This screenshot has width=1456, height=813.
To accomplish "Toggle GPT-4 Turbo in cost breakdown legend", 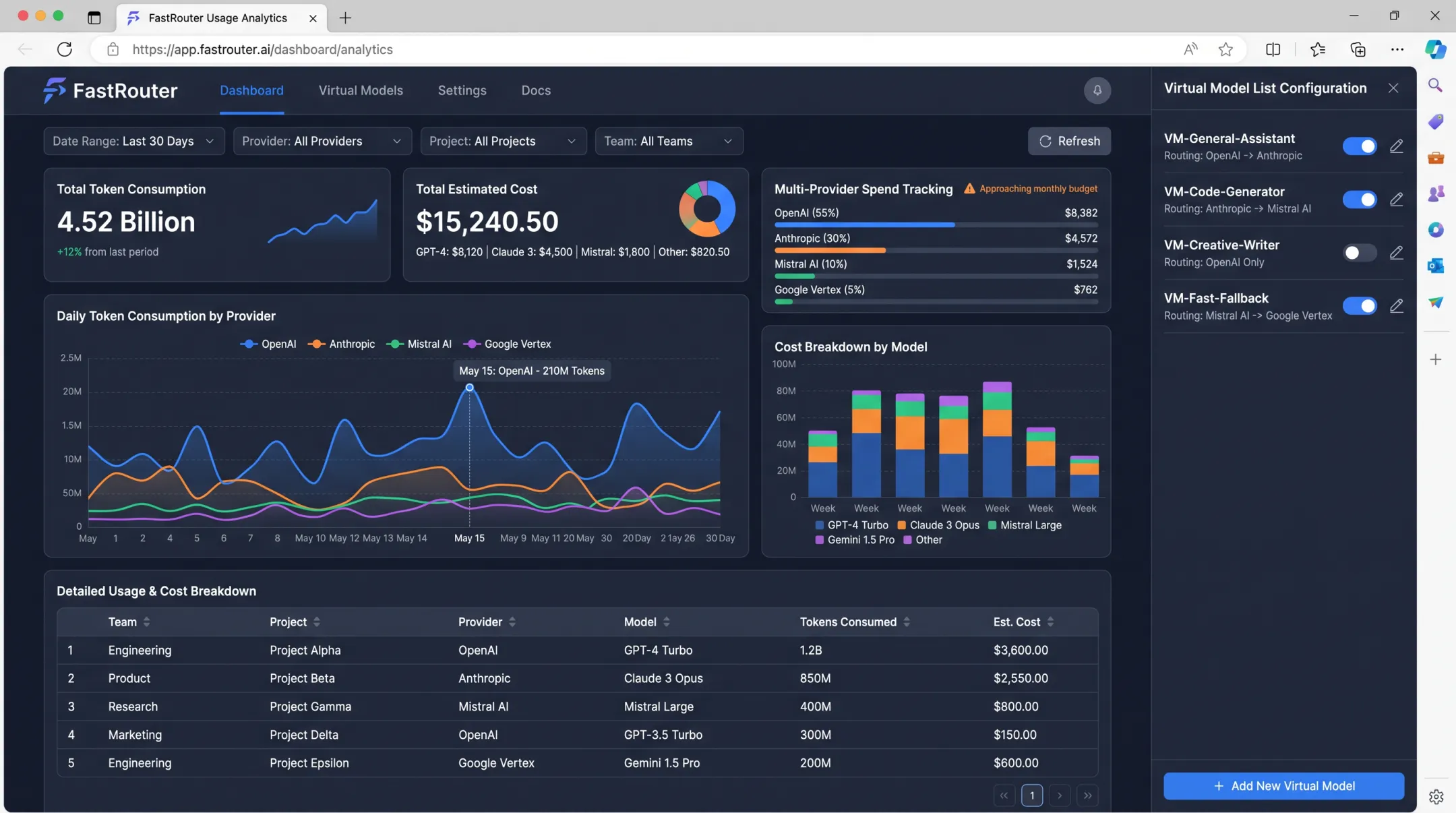I will 851,525.
